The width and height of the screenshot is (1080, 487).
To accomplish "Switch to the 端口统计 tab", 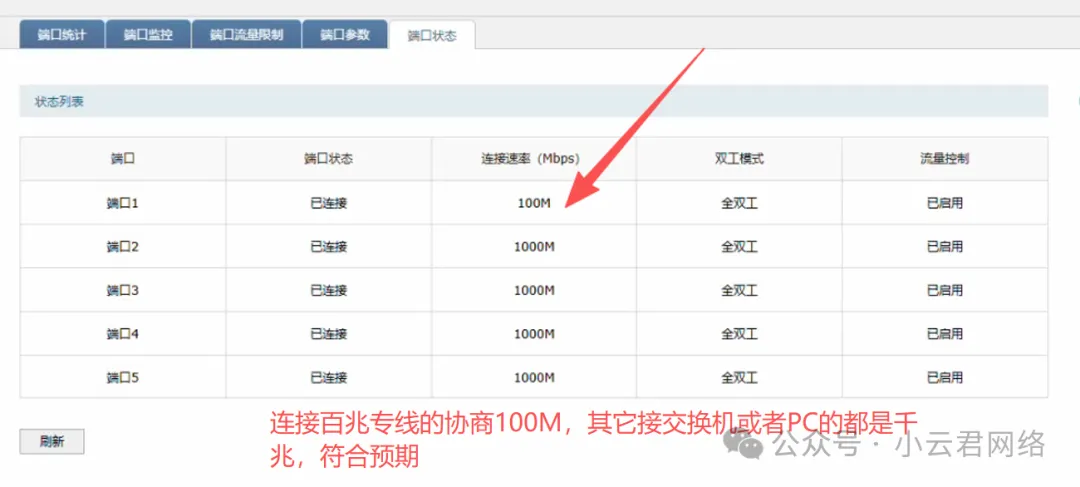I will [x=61, y=35].
